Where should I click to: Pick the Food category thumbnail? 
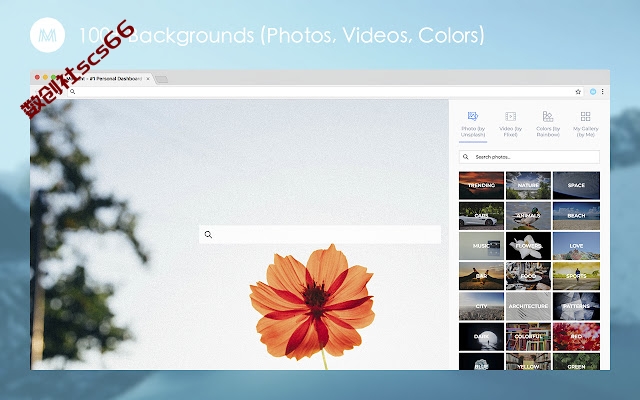(528, 276)
